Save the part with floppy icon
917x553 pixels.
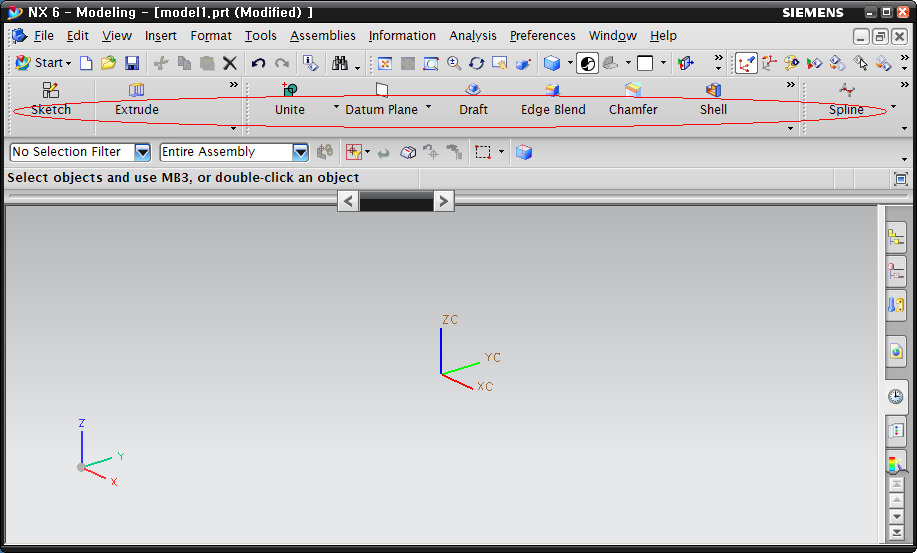132,63
